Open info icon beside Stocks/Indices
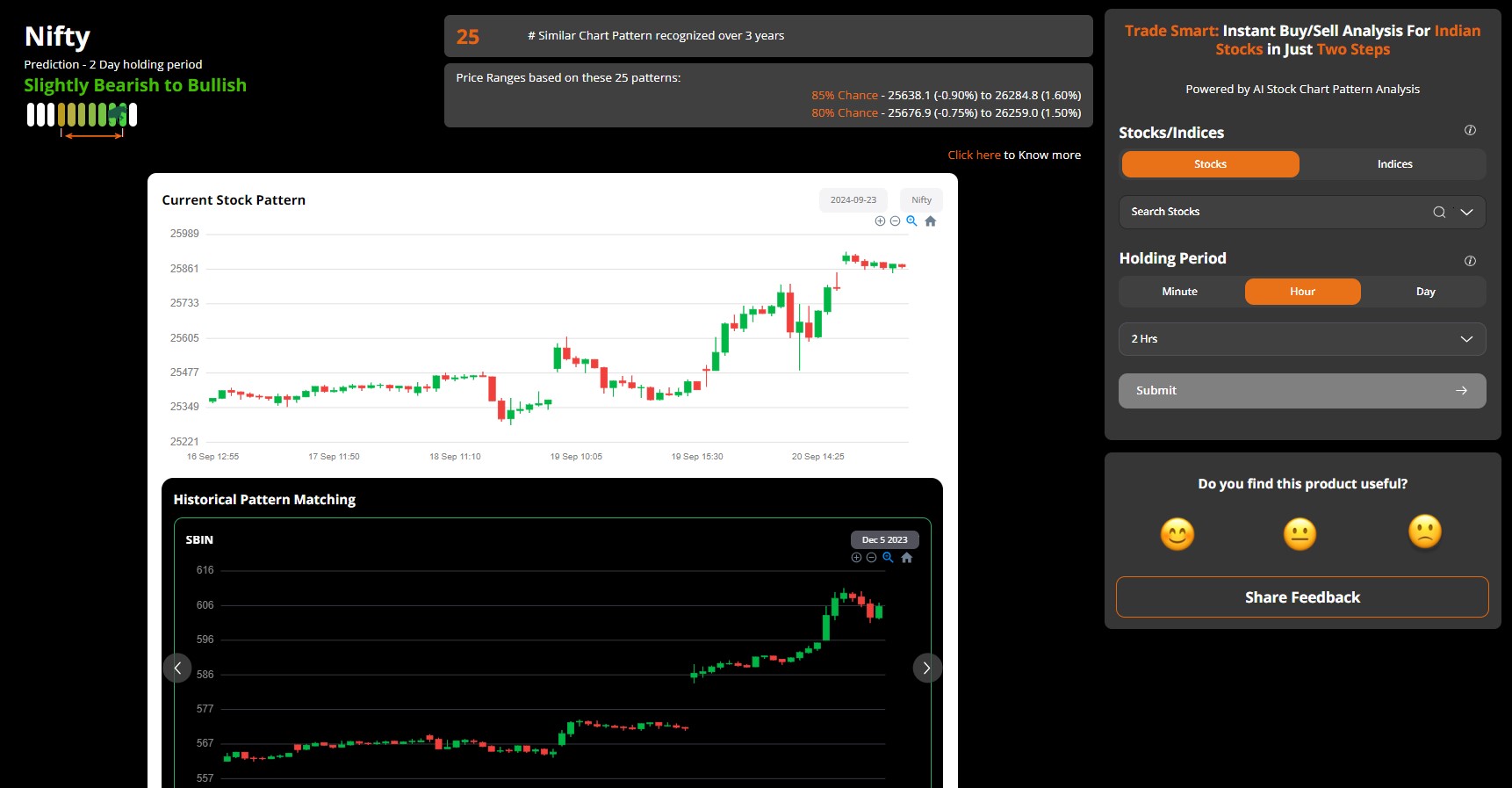Image resolution: width=1512 pixels, height=788 pixels. [x=1470, y=130]
